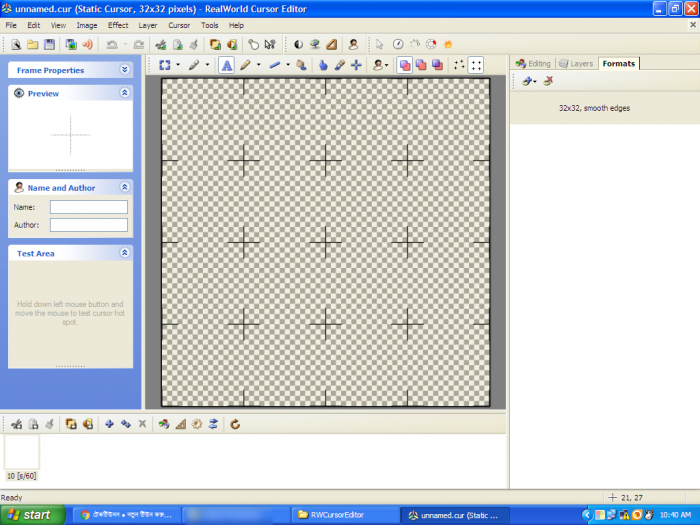Viewport: 700px width, 525px height.
Task: Select the color dropper tool
Action: [x=339, y=65]
